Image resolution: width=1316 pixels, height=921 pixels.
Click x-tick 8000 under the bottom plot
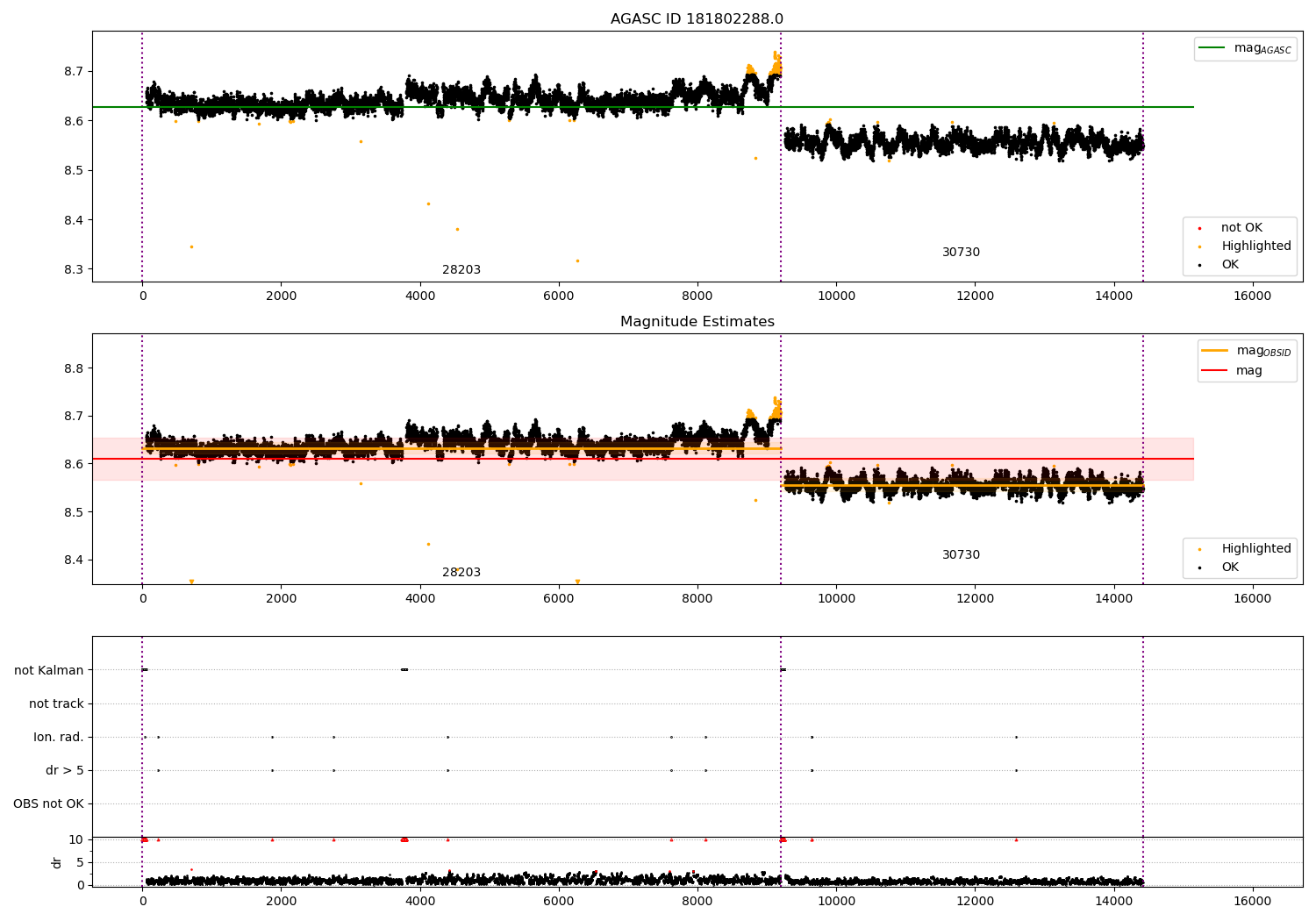697,902
